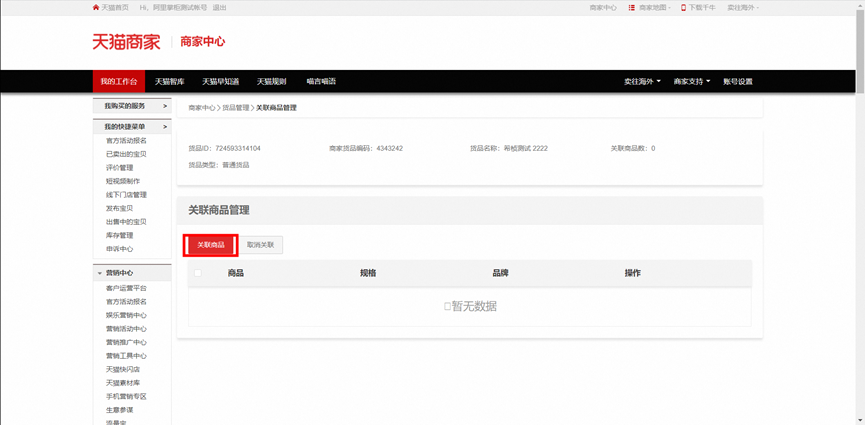Click the red 关联商品 button
This screenshot has width=865, height=425.
(211, 245)
